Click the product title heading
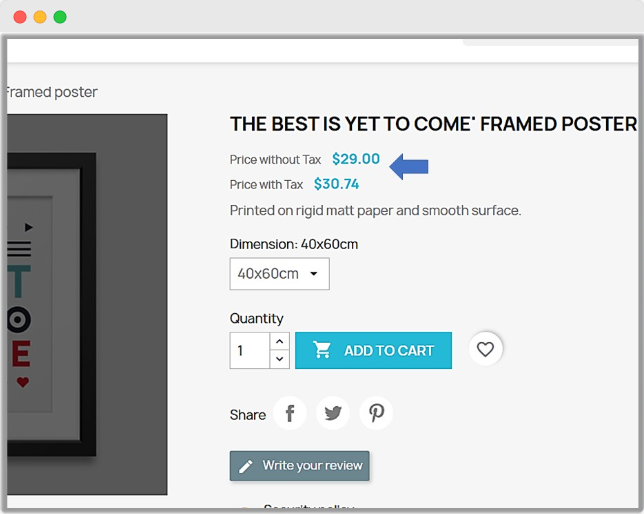The height and width of the screenshot is (514, 644). 433,124
